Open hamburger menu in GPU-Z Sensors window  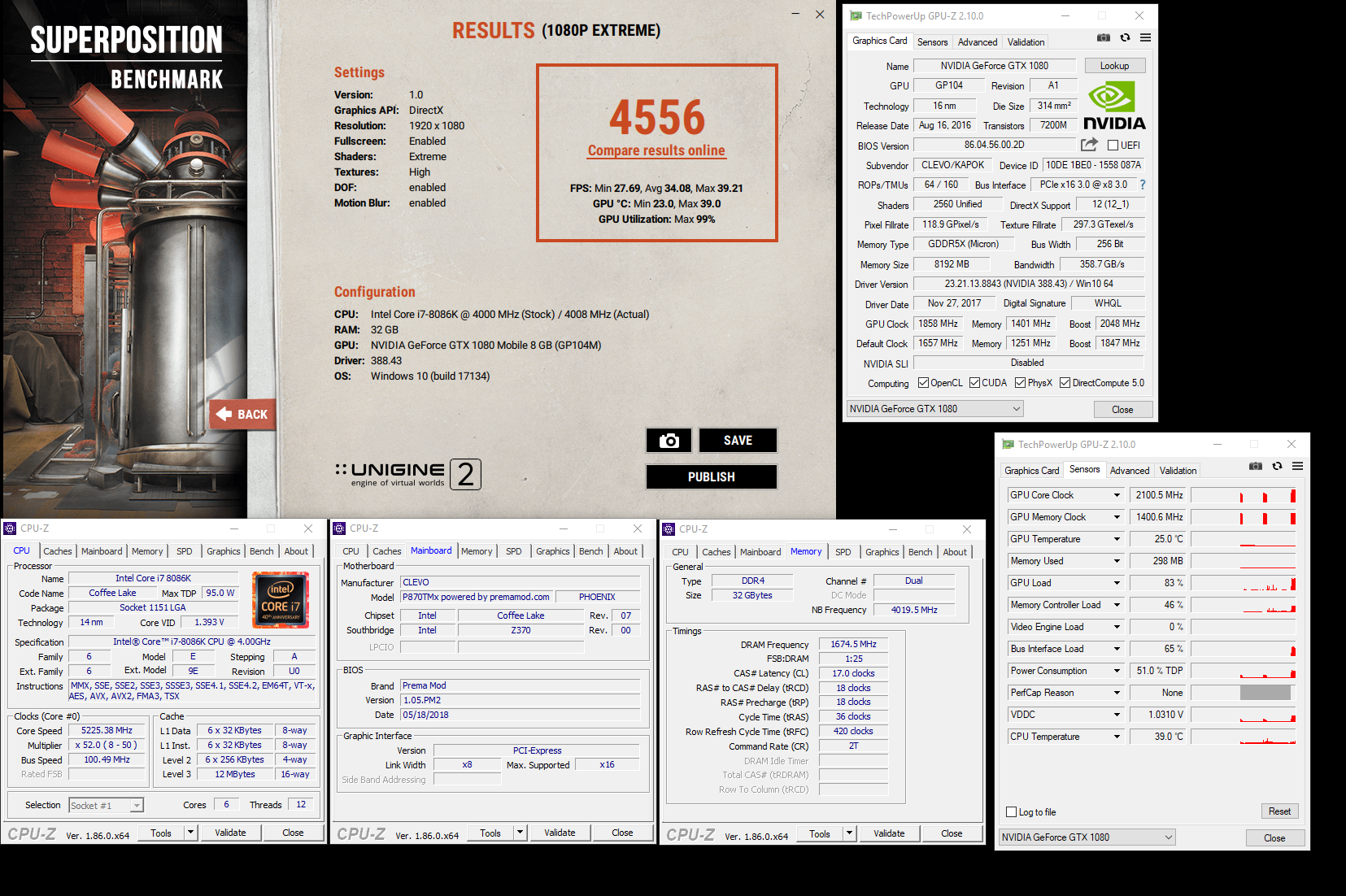point(1297,466)
